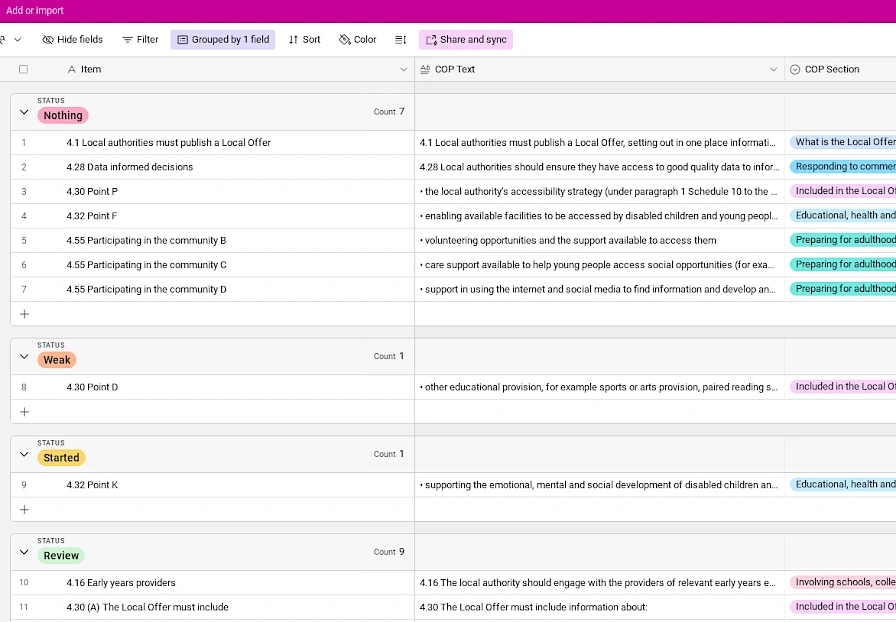This screenshot has width=896, height=622.
Task: Open the Color options
Action: (x=358, y=39)
